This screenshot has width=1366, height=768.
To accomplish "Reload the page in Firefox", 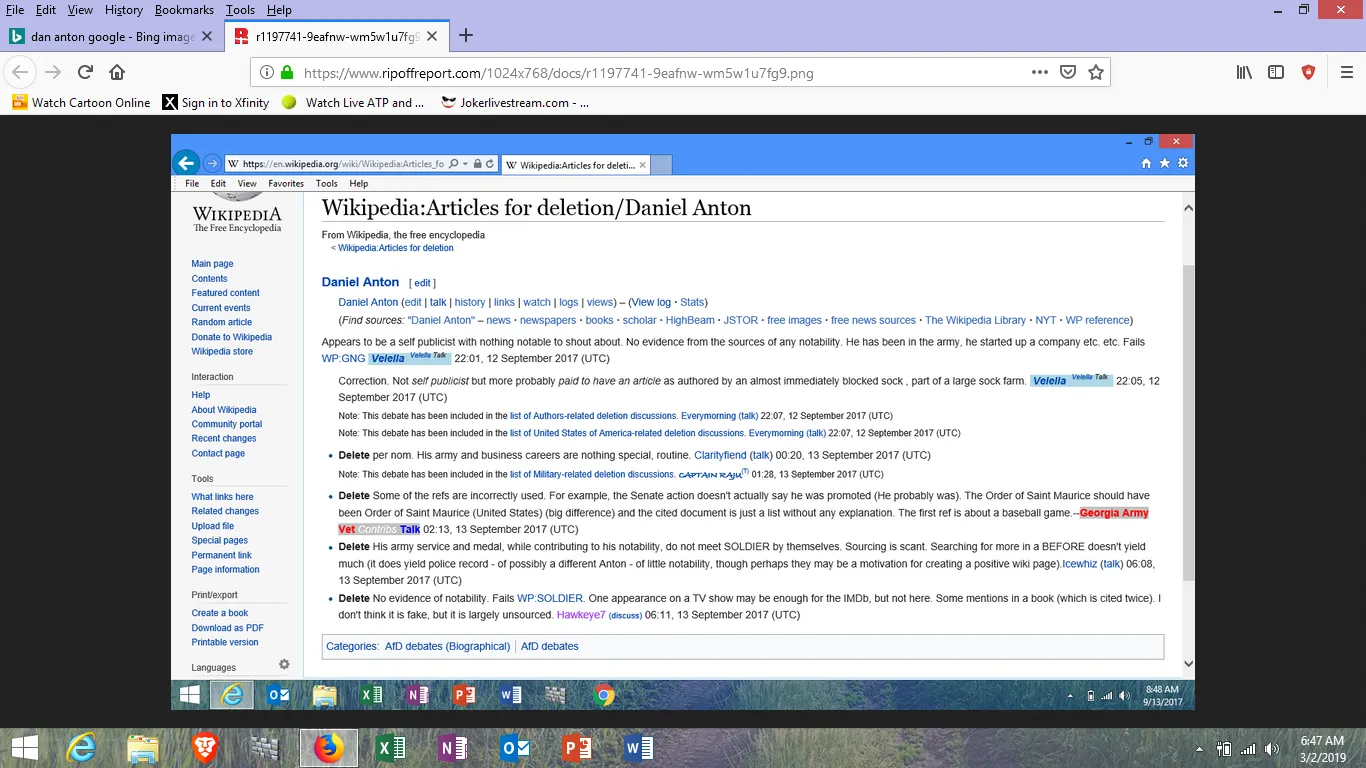I will [85, 72].
